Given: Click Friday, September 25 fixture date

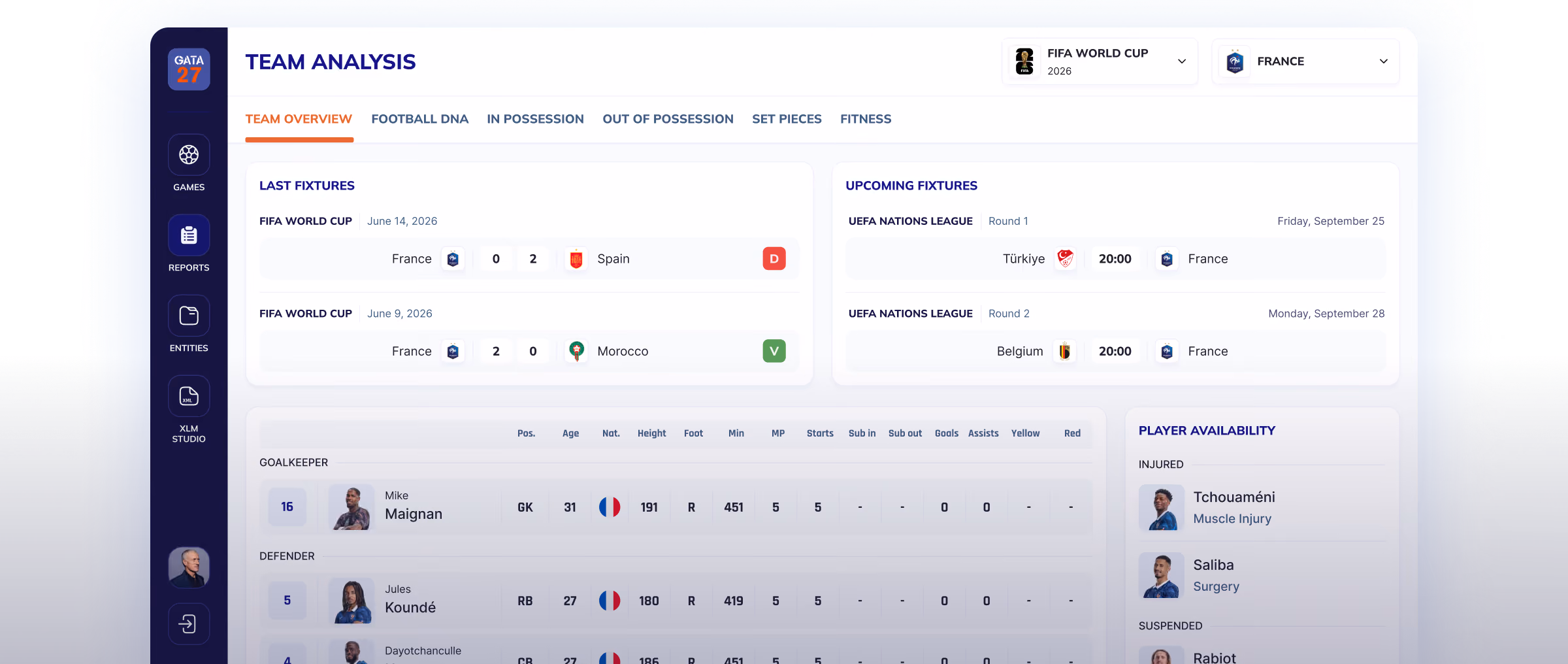Looking at the screenshot, I should [1331, 221].
